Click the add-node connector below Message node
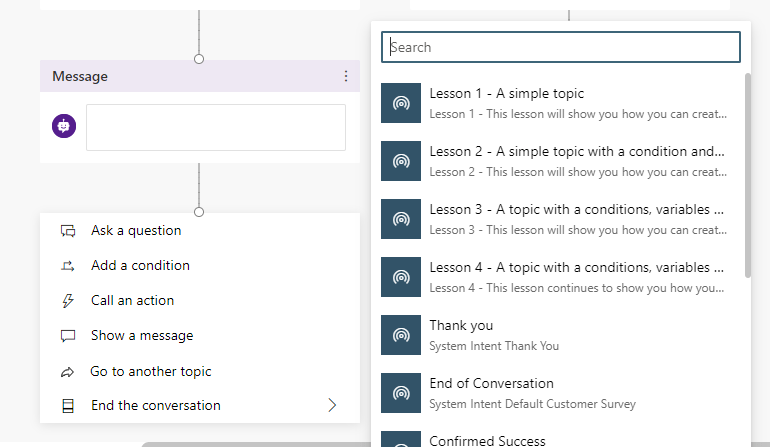770x447 pixels. click(x=199, y=212)
